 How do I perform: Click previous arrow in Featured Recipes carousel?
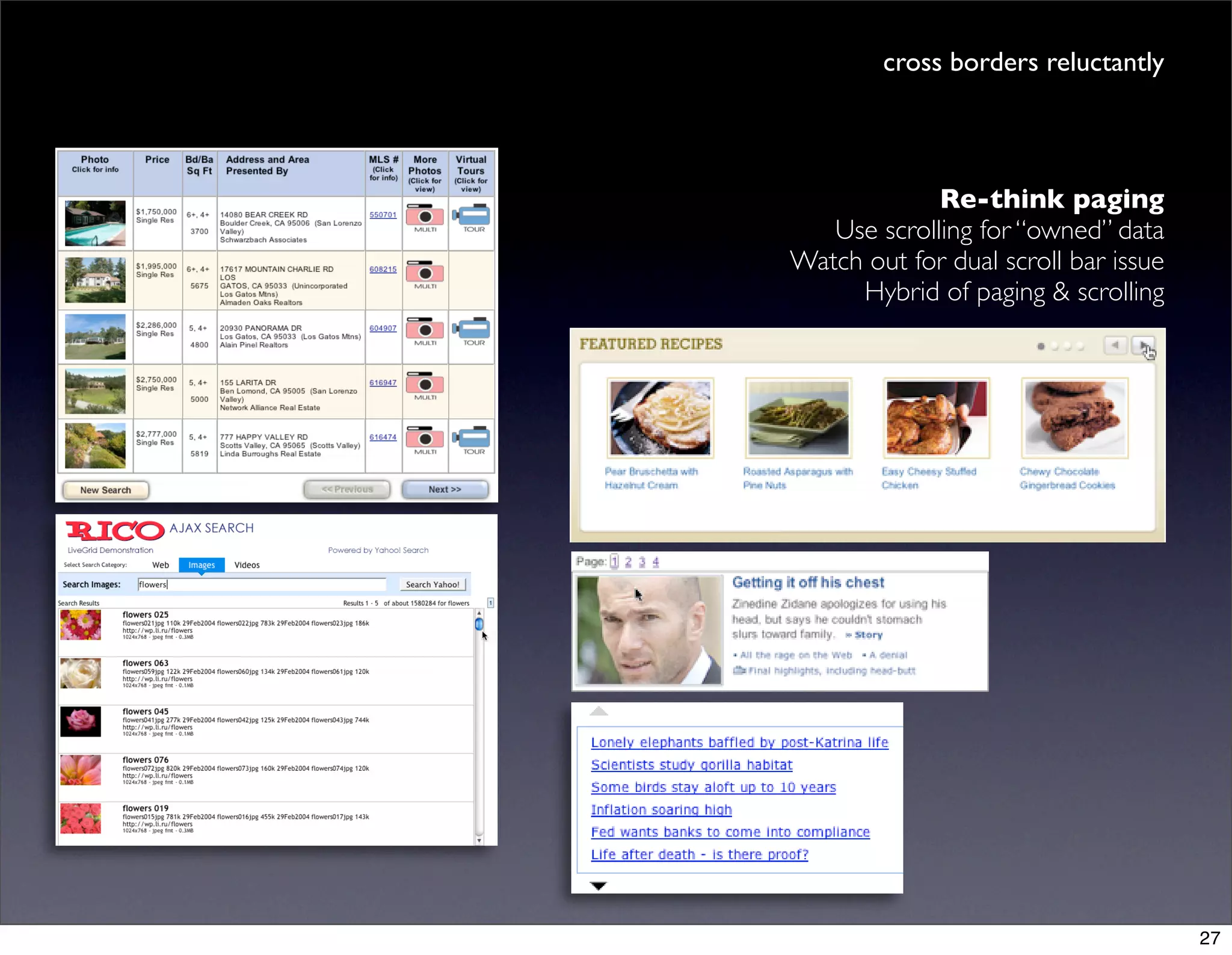click(1115, 345)
